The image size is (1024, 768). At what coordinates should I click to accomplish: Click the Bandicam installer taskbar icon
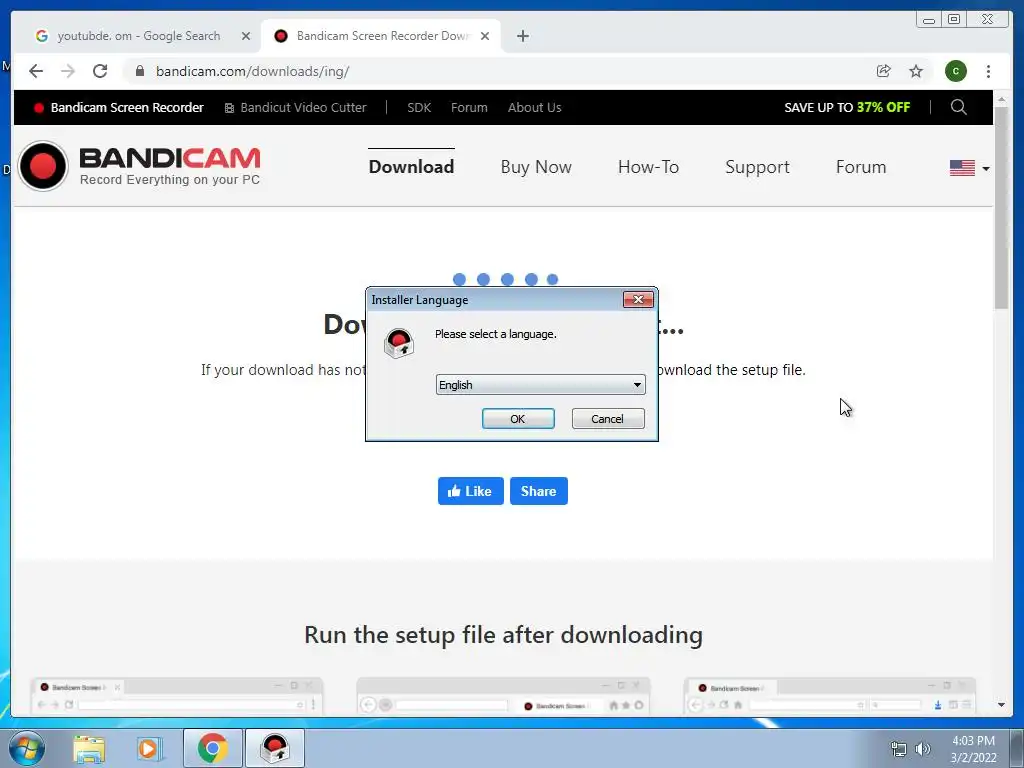click(275, 748)
